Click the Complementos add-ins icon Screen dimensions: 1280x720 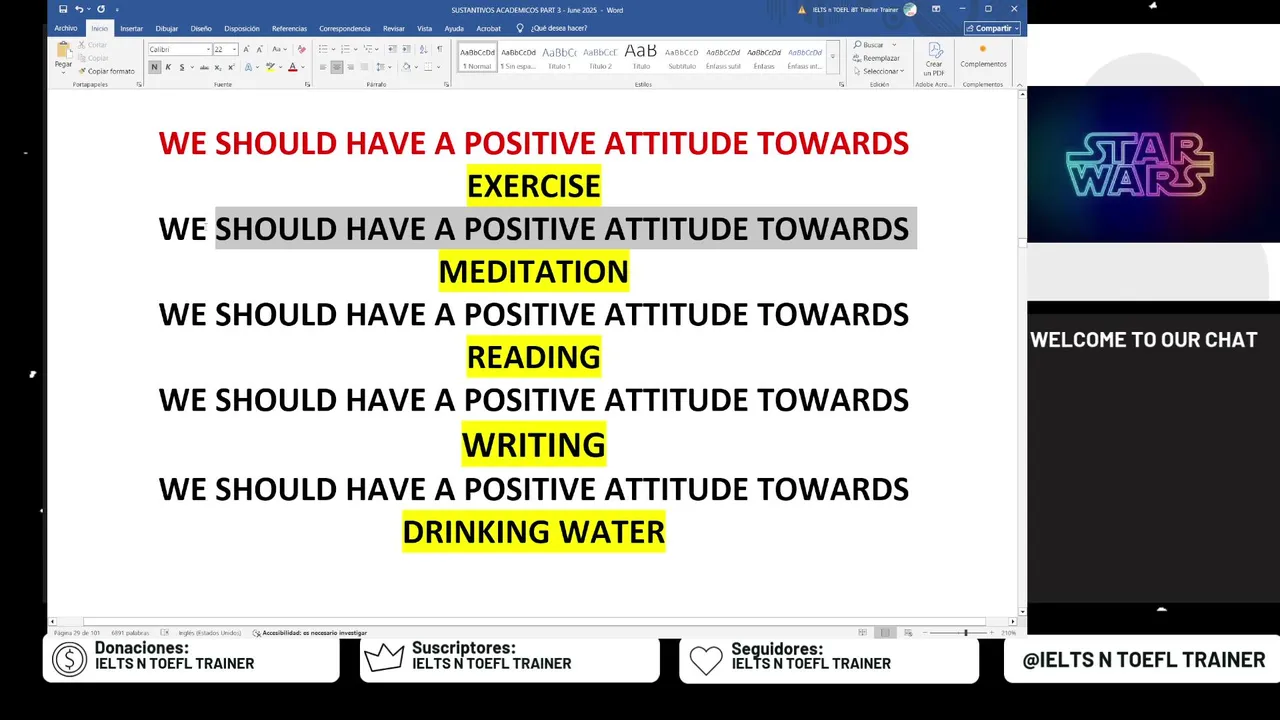point(983,56)
